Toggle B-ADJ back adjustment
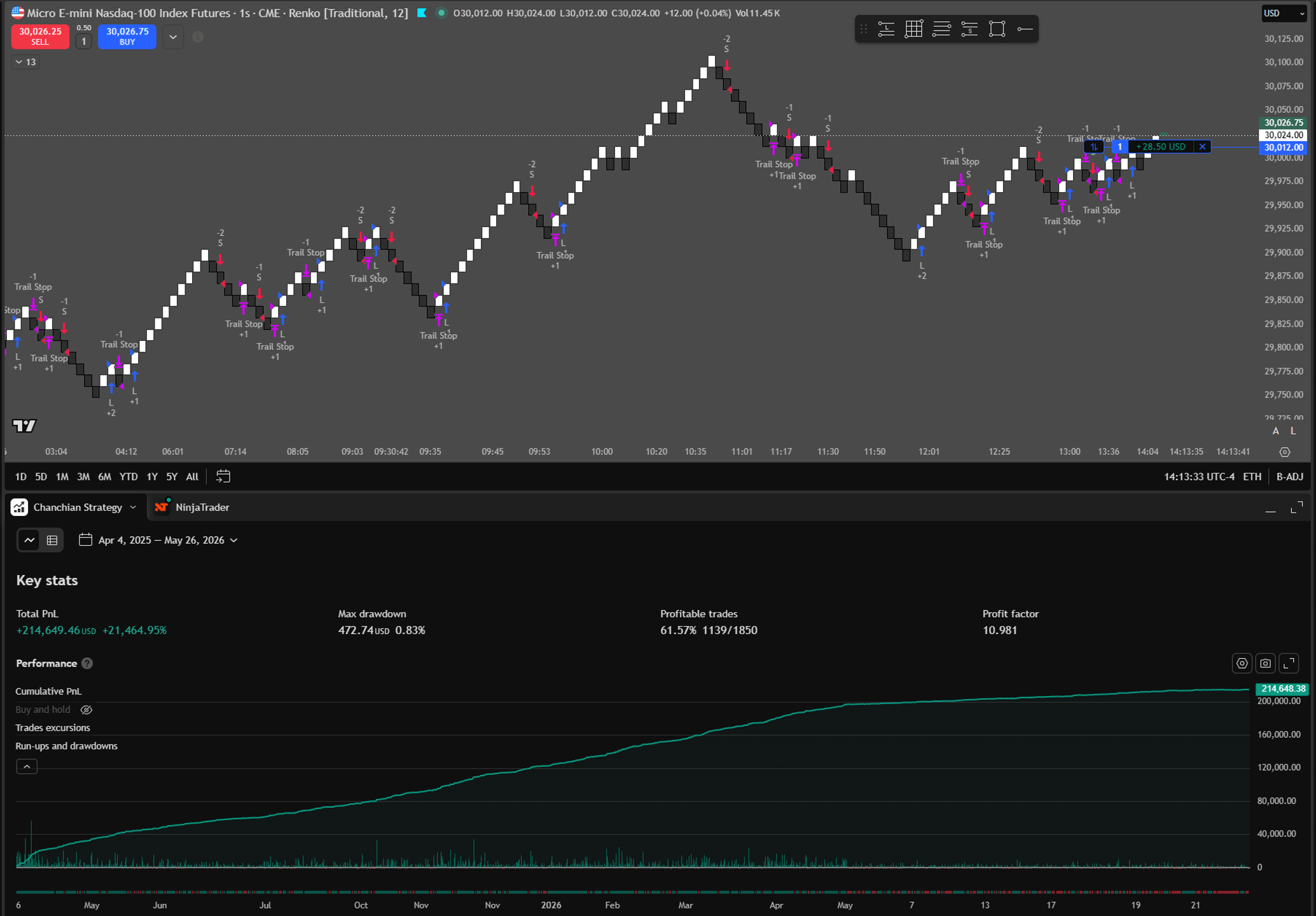1316x916 pixels. (x=1290, y=476)
